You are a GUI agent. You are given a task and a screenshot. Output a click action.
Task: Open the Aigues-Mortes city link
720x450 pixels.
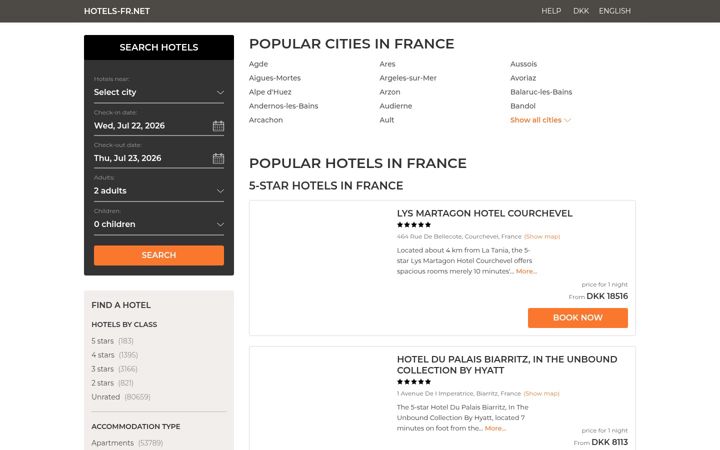click(x=275, y=78)
